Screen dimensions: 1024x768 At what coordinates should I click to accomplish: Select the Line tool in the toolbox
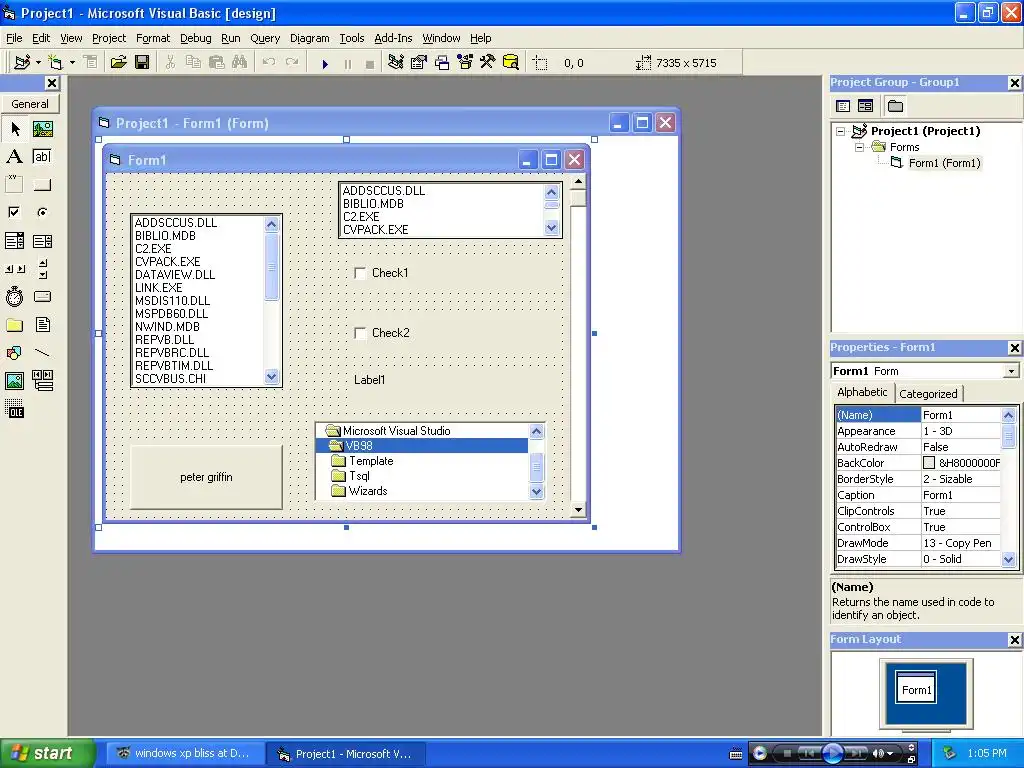(43, 353)
